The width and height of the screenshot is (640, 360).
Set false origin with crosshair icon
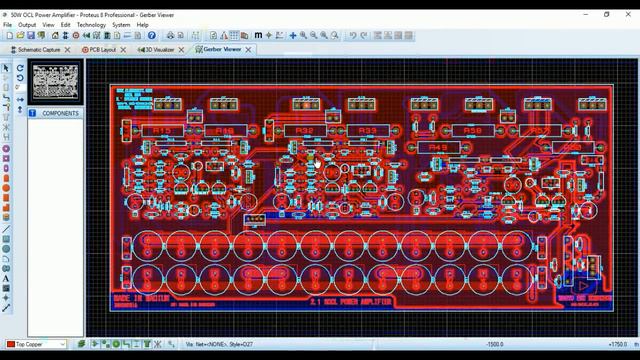[x=269, y=36]
